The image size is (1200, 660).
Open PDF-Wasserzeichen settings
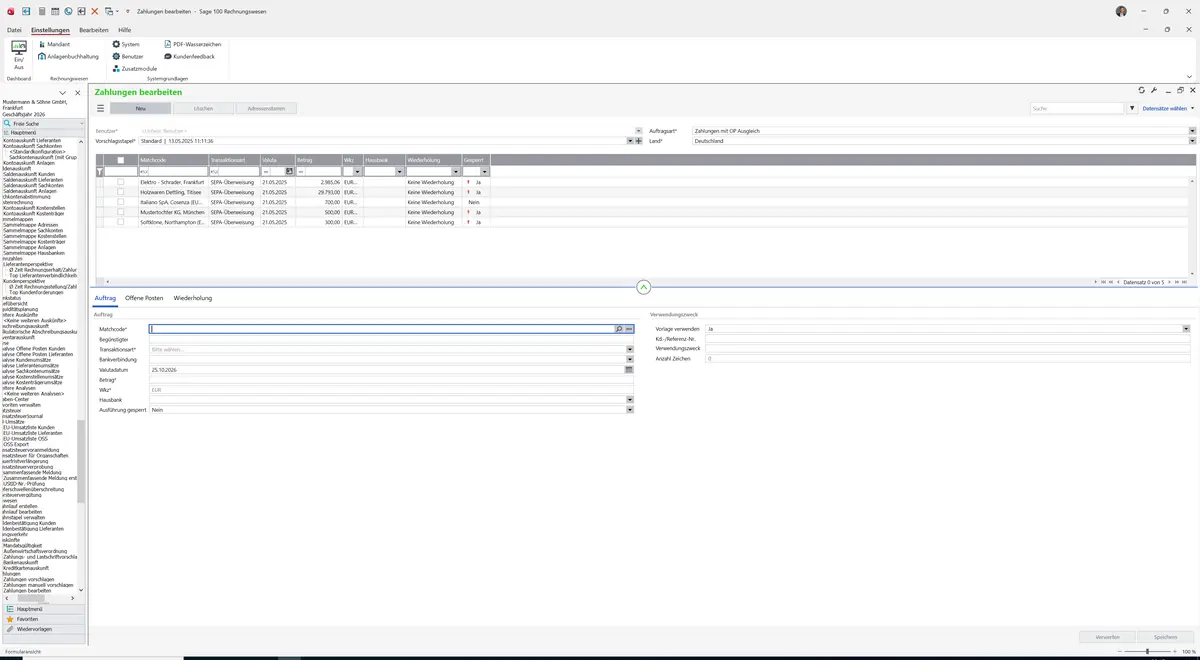192,44
